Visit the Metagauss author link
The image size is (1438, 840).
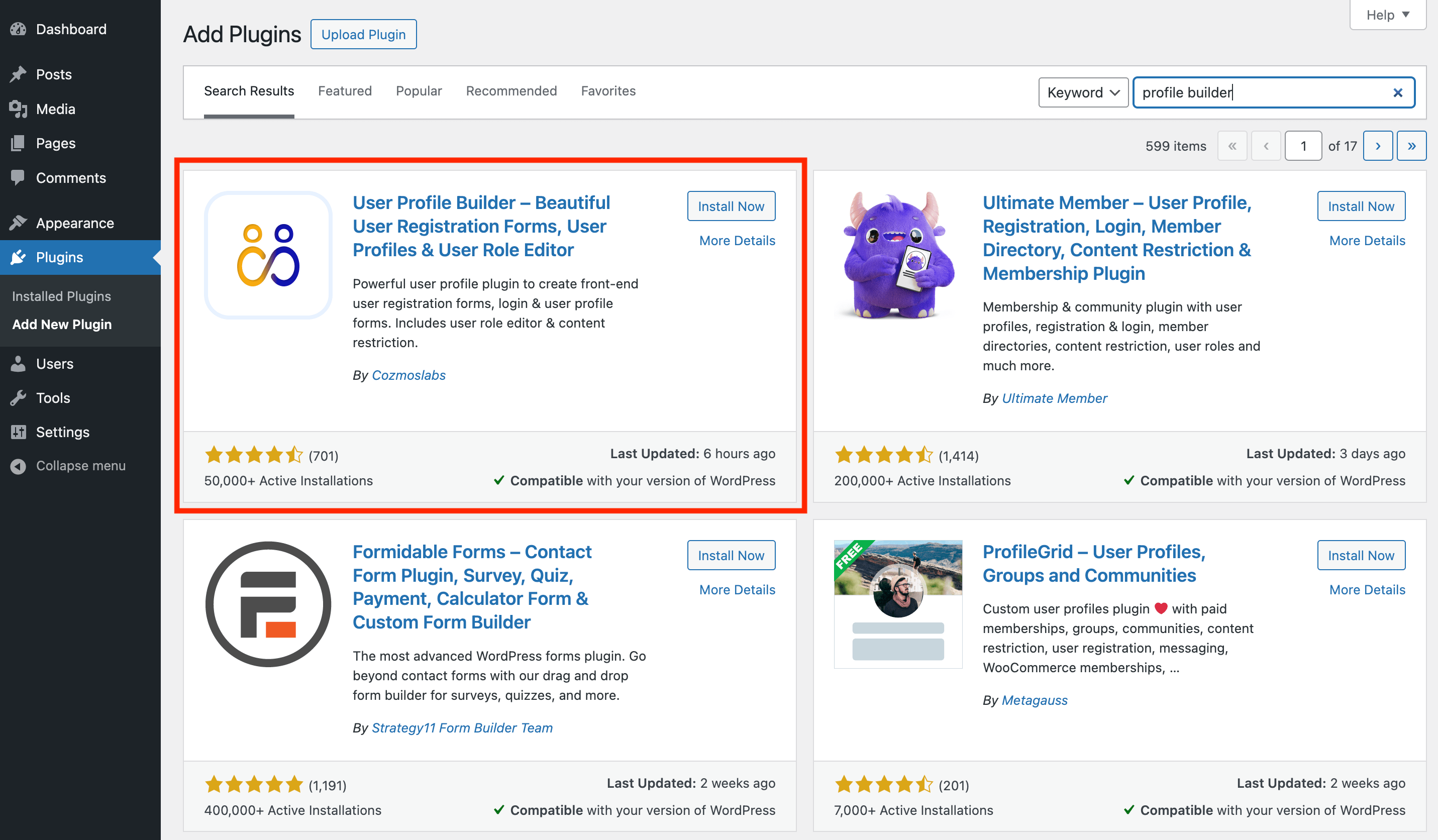click(x=1035, y=700)
